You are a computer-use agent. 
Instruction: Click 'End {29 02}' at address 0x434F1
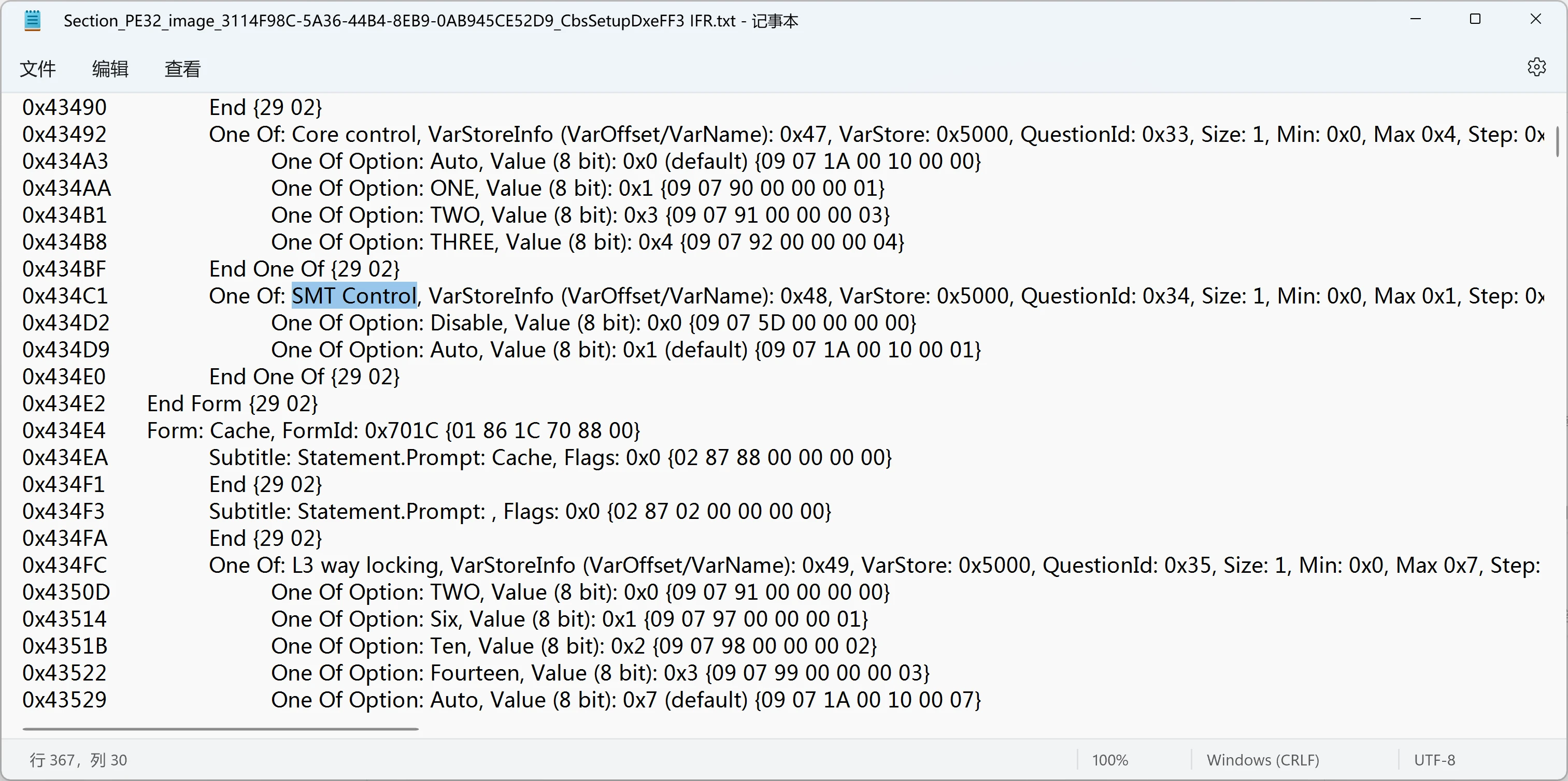(x=265, y=484)
